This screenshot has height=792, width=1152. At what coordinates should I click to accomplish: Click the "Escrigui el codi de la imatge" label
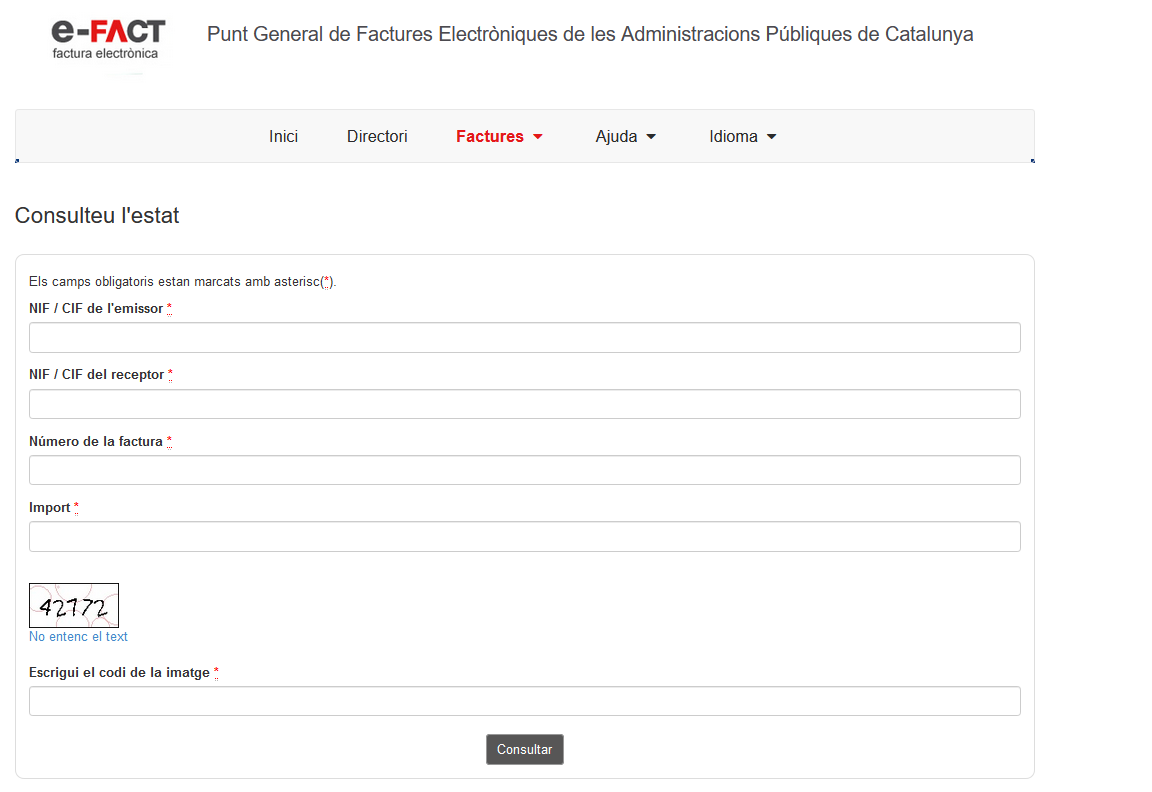[119, 673]
